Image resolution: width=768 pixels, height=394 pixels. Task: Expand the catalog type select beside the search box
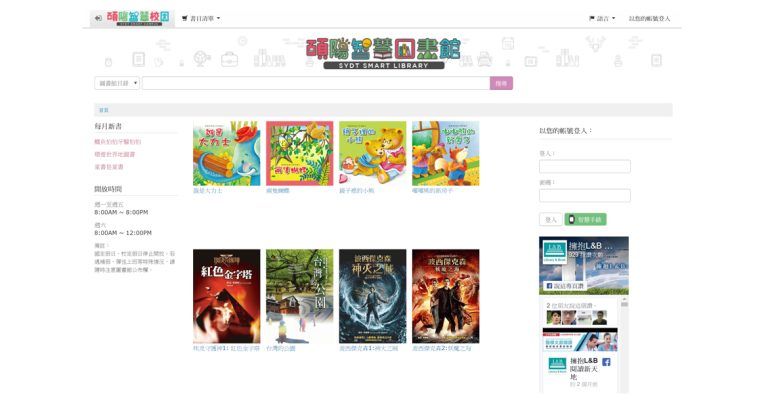click(x=117, y=83)
